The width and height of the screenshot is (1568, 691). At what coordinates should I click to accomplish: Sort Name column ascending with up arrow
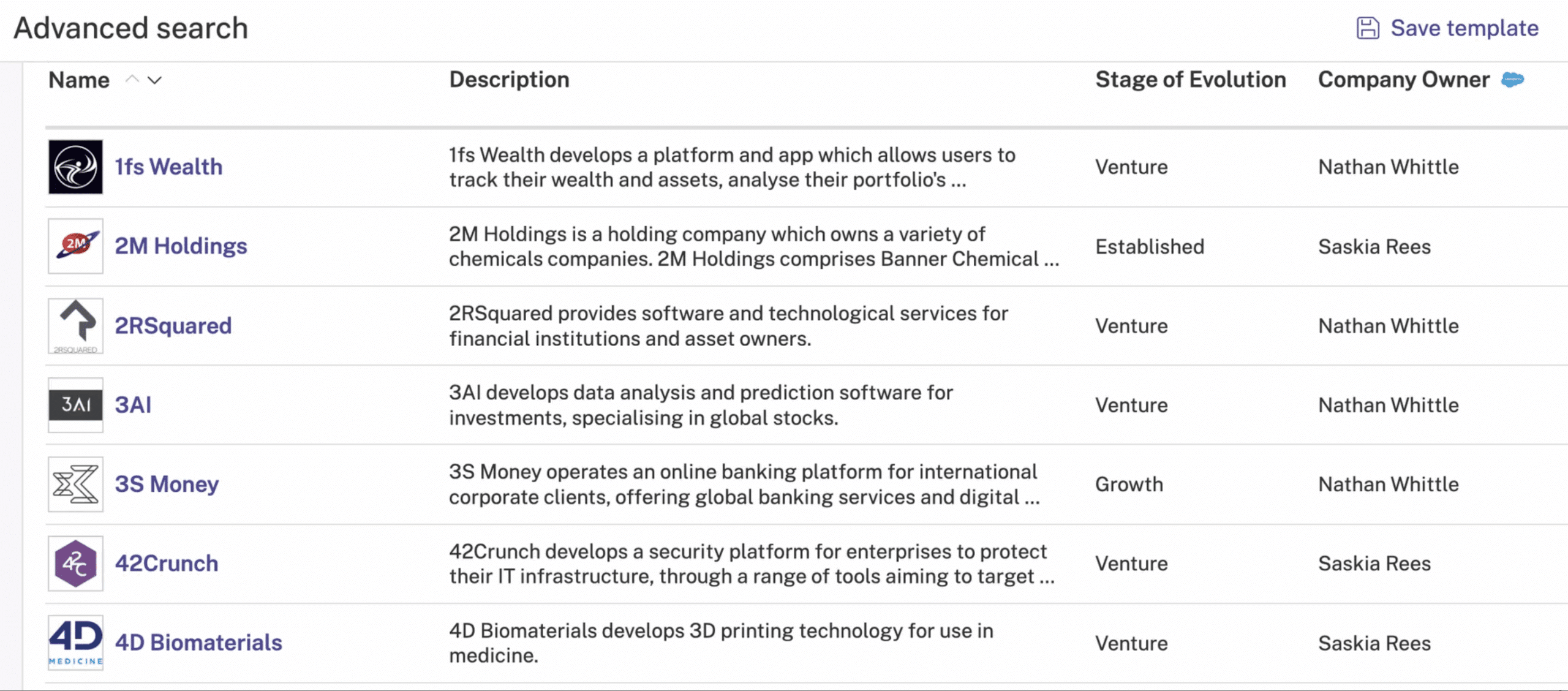(132, 79)
